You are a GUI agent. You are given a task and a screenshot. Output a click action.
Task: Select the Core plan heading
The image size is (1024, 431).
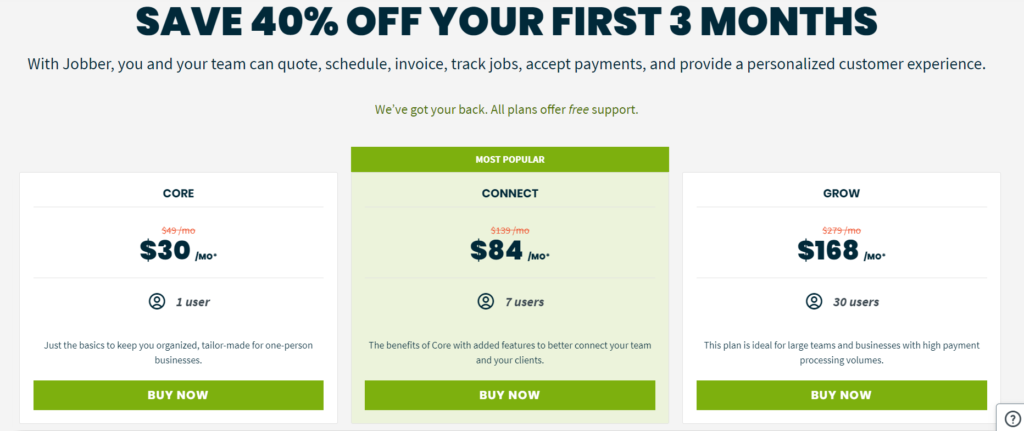click(178, 193)
